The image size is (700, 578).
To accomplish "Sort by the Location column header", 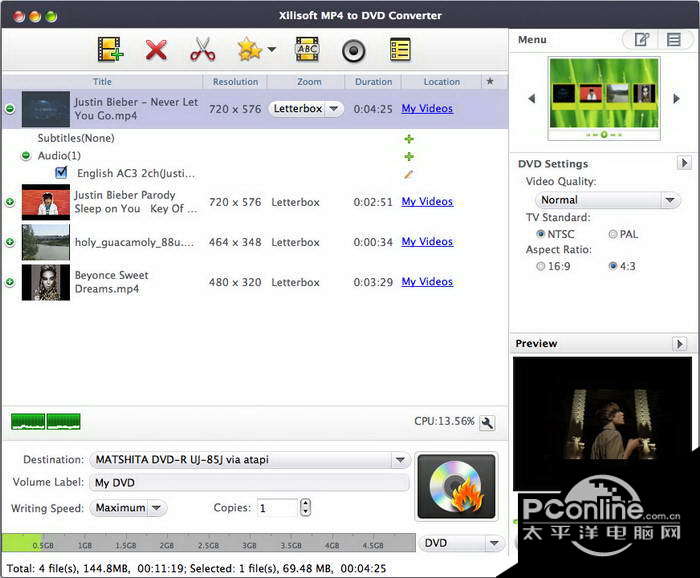I will (x=442, y=82).
